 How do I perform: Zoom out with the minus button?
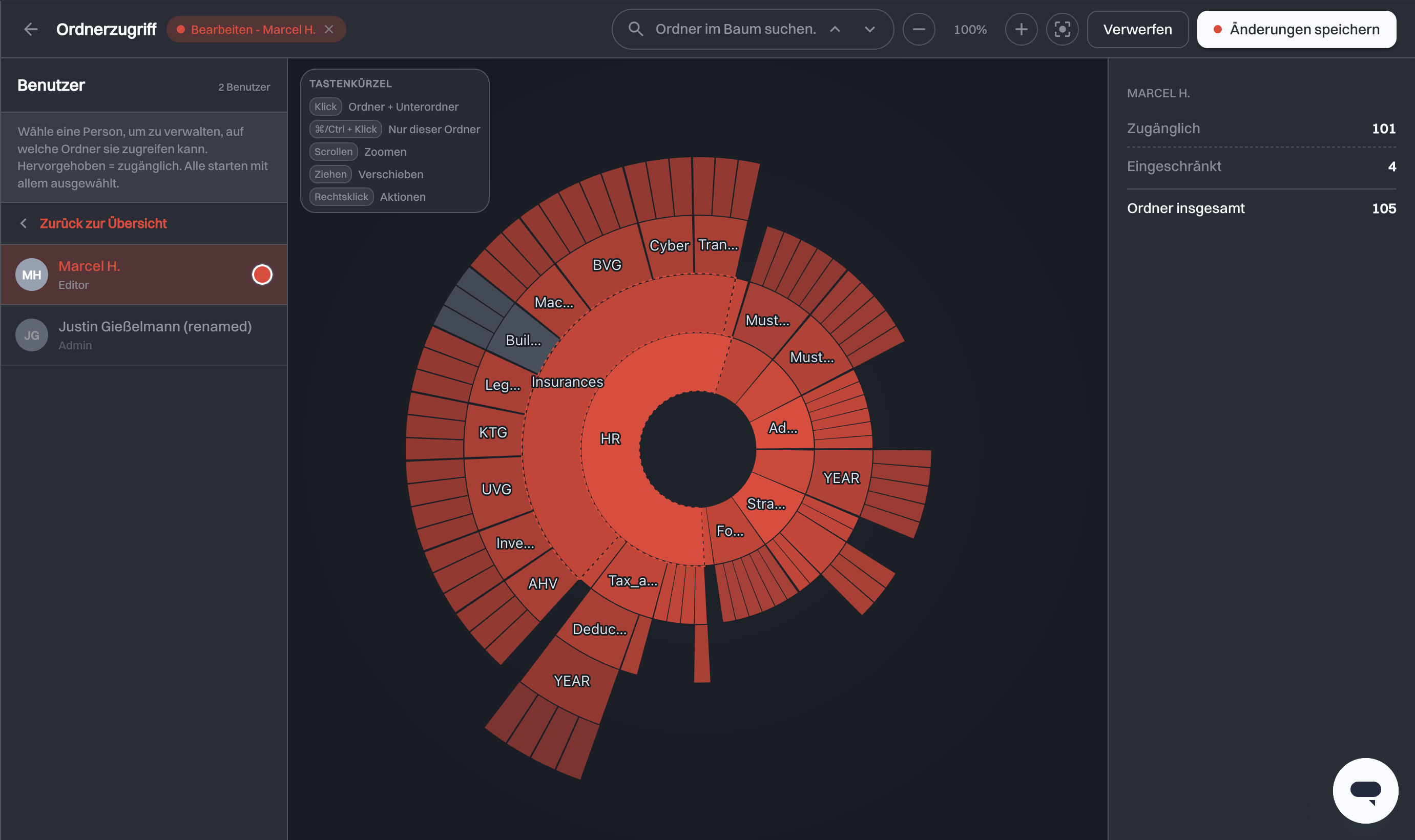point(919,29)
